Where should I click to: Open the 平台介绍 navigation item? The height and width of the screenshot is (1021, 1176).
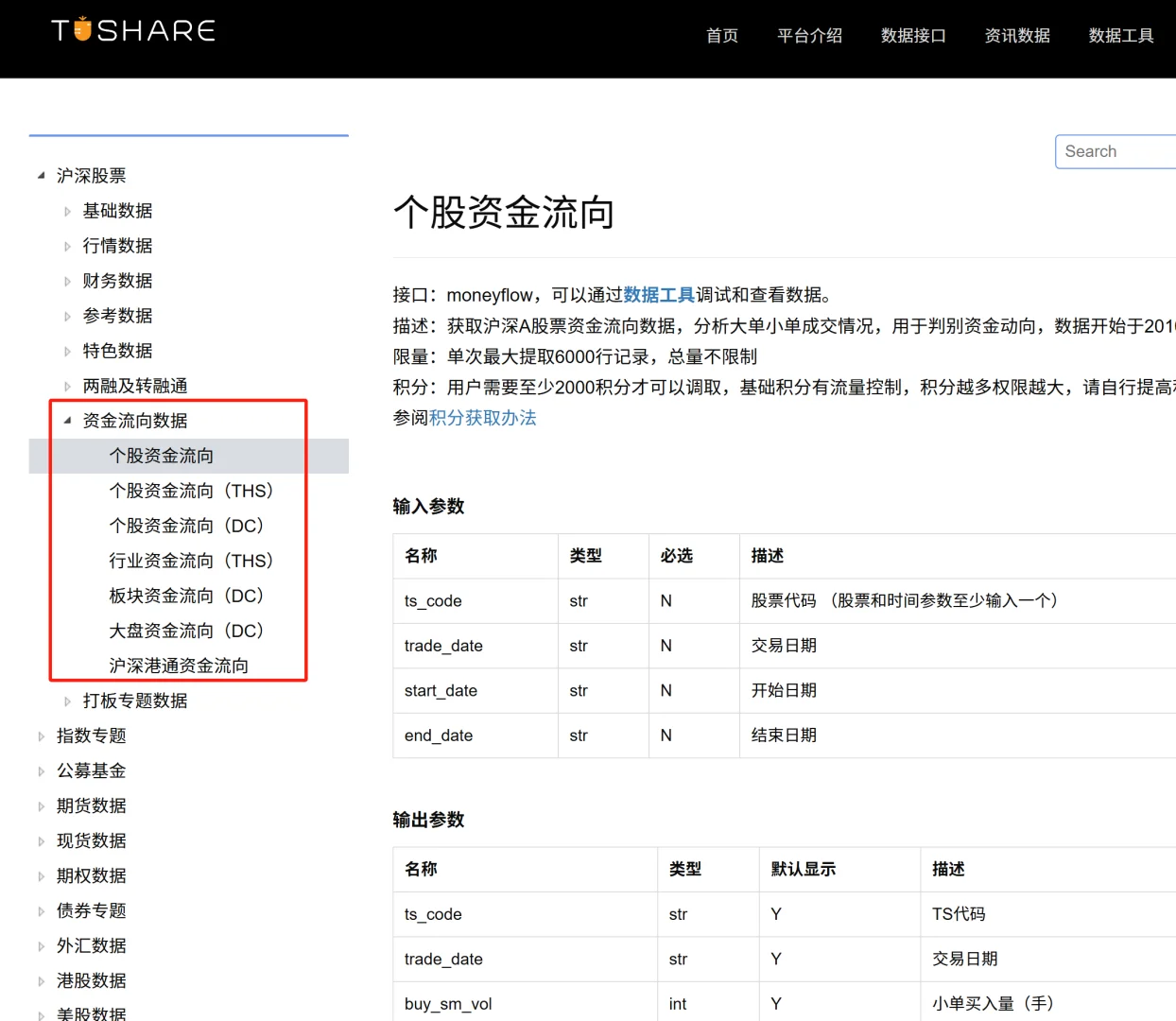tap(809, 36)
